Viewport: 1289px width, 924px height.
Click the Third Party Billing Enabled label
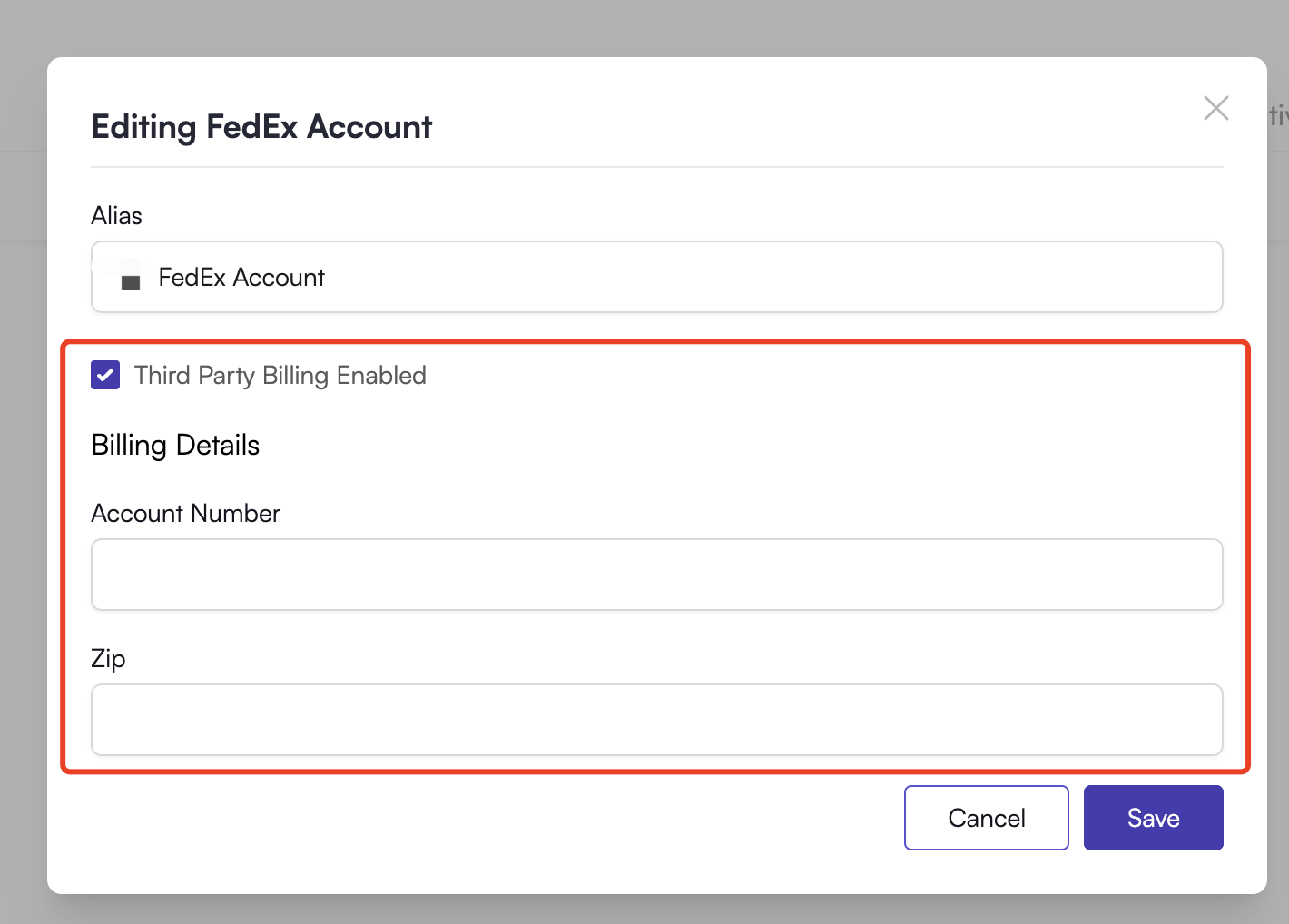(280, 376)
